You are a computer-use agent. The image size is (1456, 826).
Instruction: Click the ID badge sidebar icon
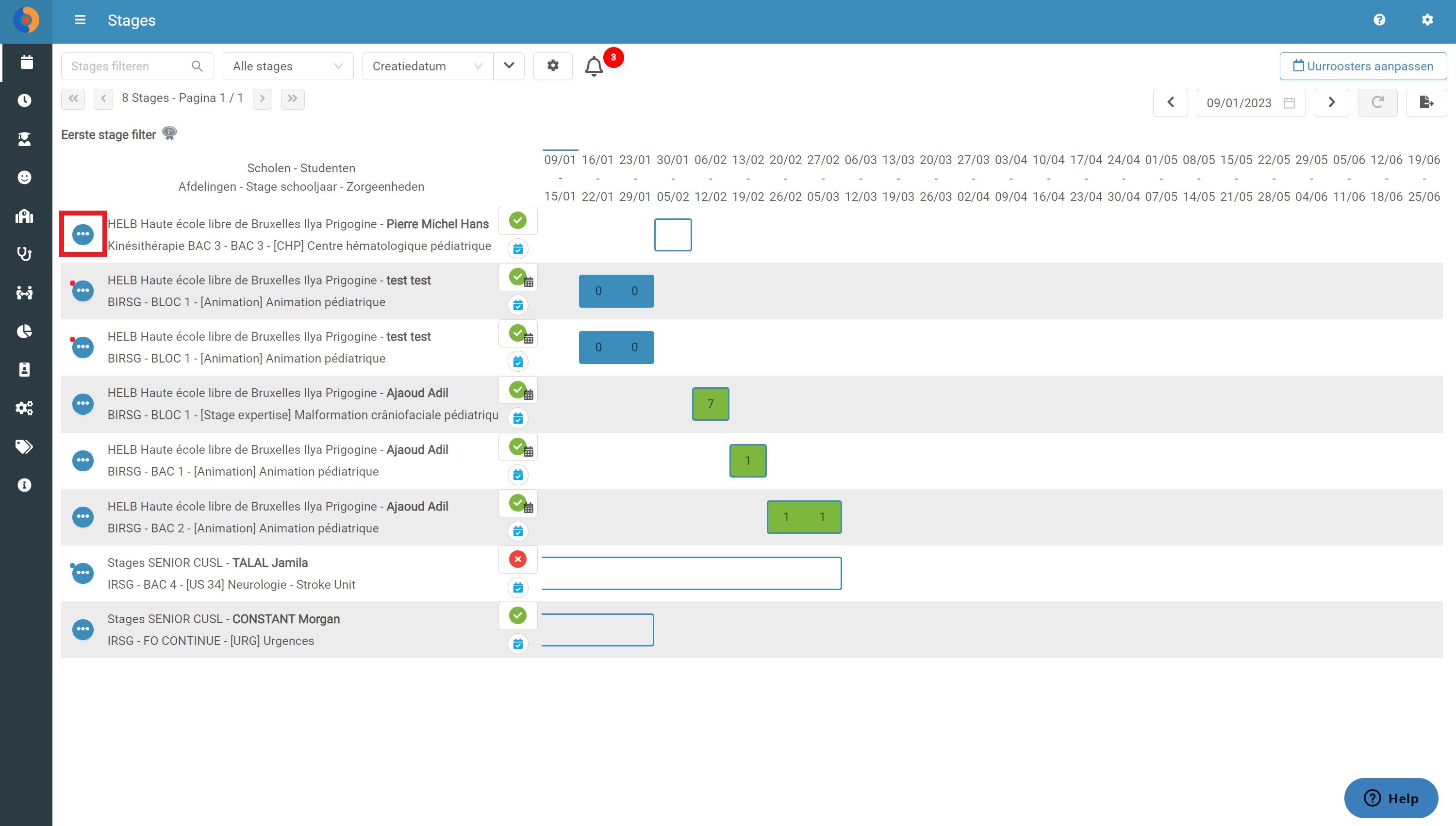(x=24, y=370)
